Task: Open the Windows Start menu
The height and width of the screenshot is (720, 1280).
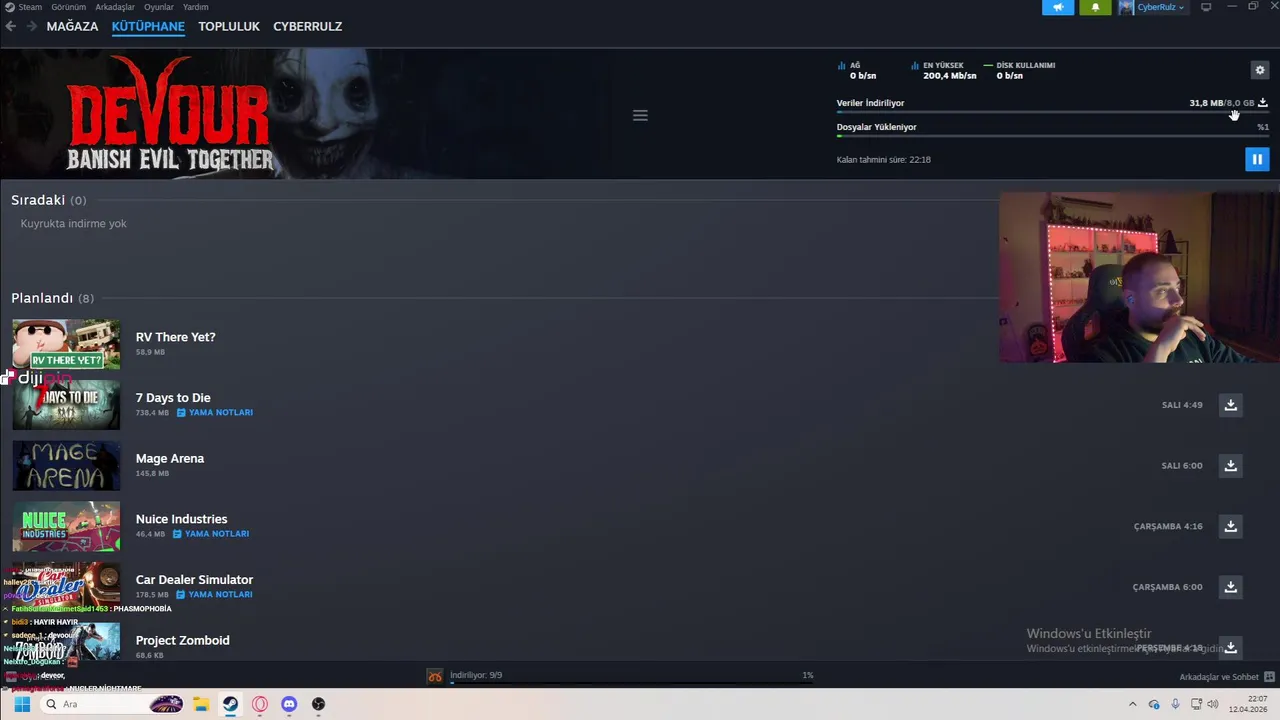Action: [x=22, y=704]
